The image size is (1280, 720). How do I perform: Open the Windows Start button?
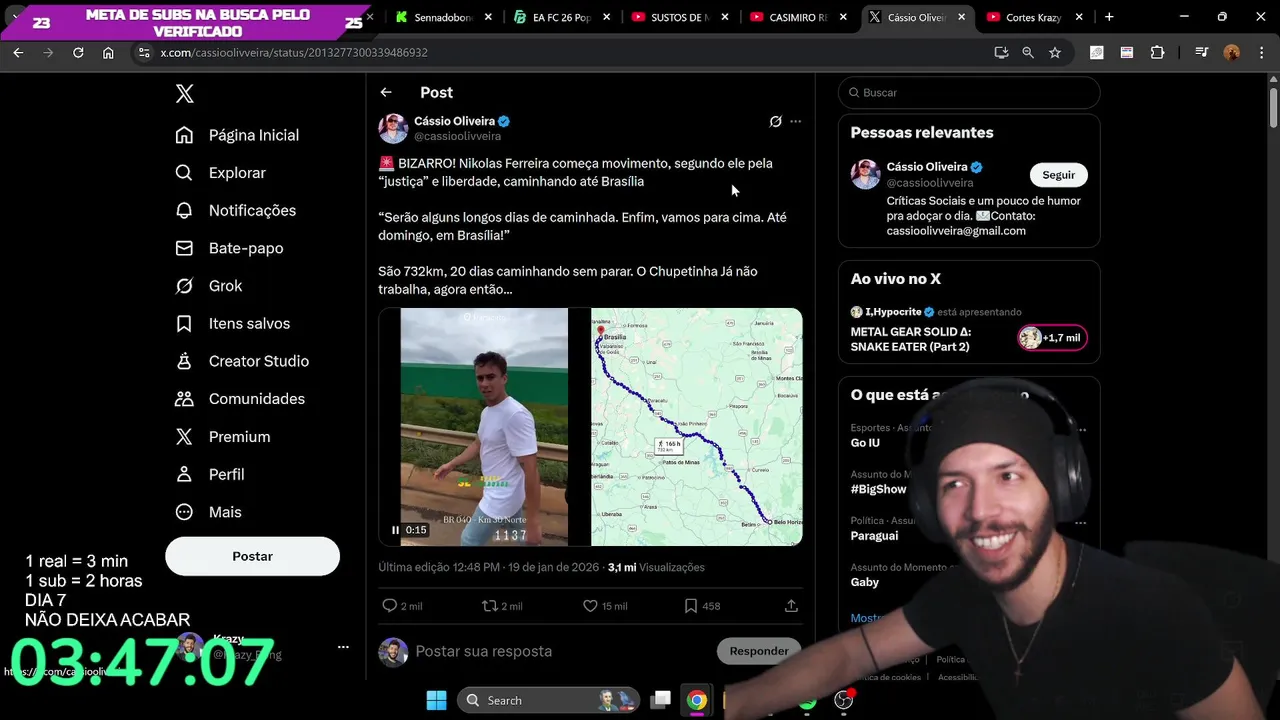coord(437,700)
